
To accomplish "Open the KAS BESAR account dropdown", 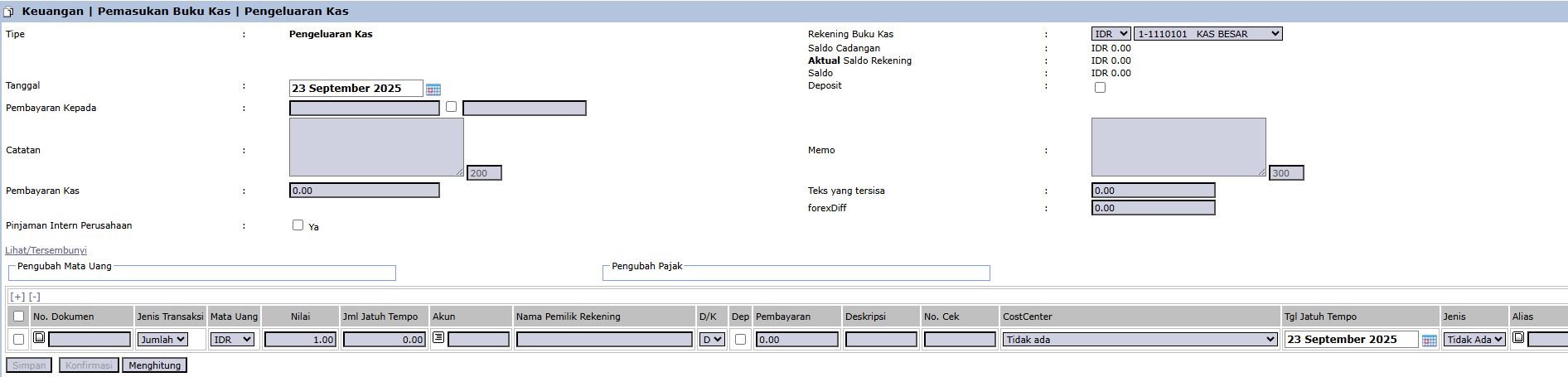I will point(1207,34).
